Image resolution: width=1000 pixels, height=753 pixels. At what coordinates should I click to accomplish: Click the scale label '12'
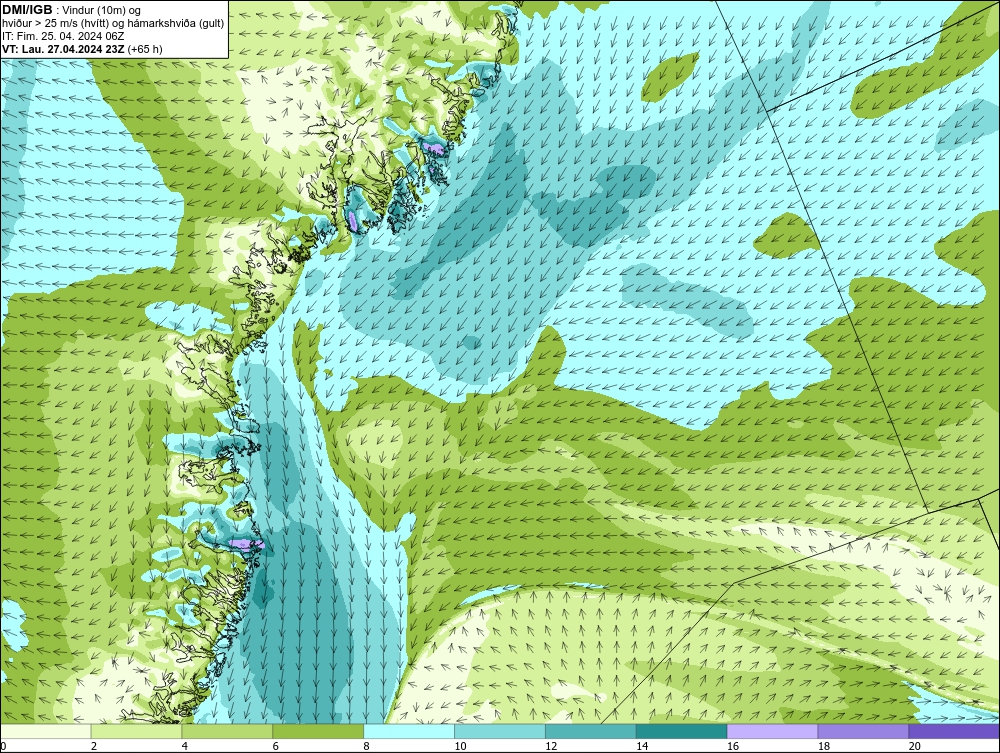[x=551, y=747]
